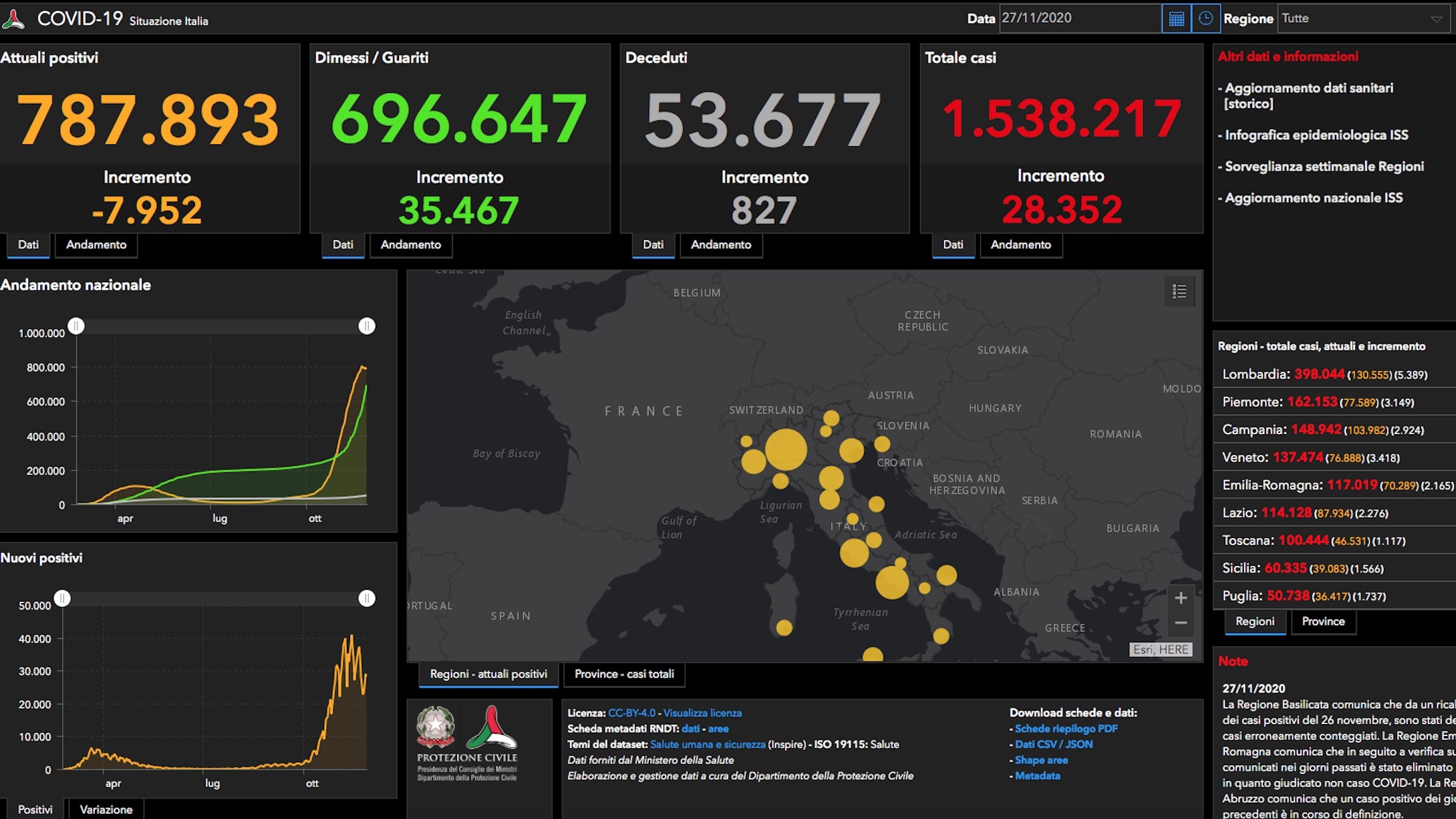Click the Protezione Civile logo
The image size is (1456, 819).
(x=467, y=743)
